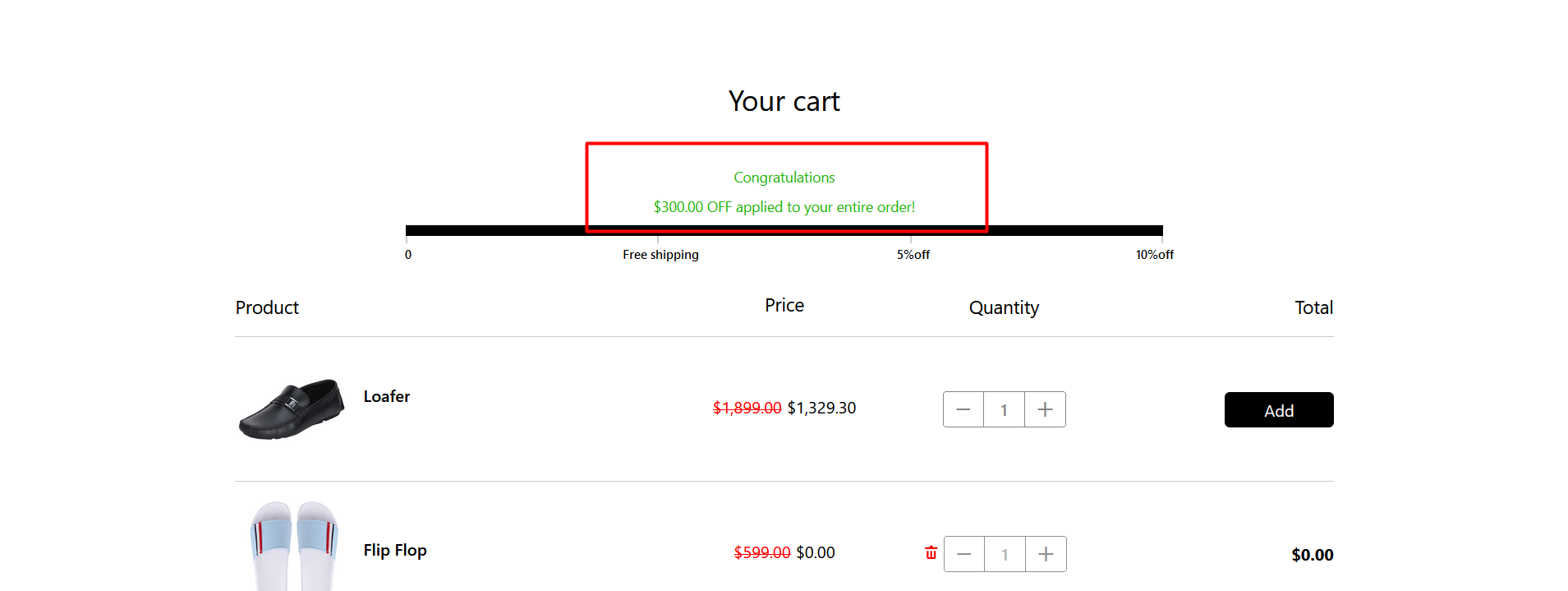Screen dimensions: 1568x591
Task: Edit the Flip Flop quantity field
Action: pos(1005,554)
